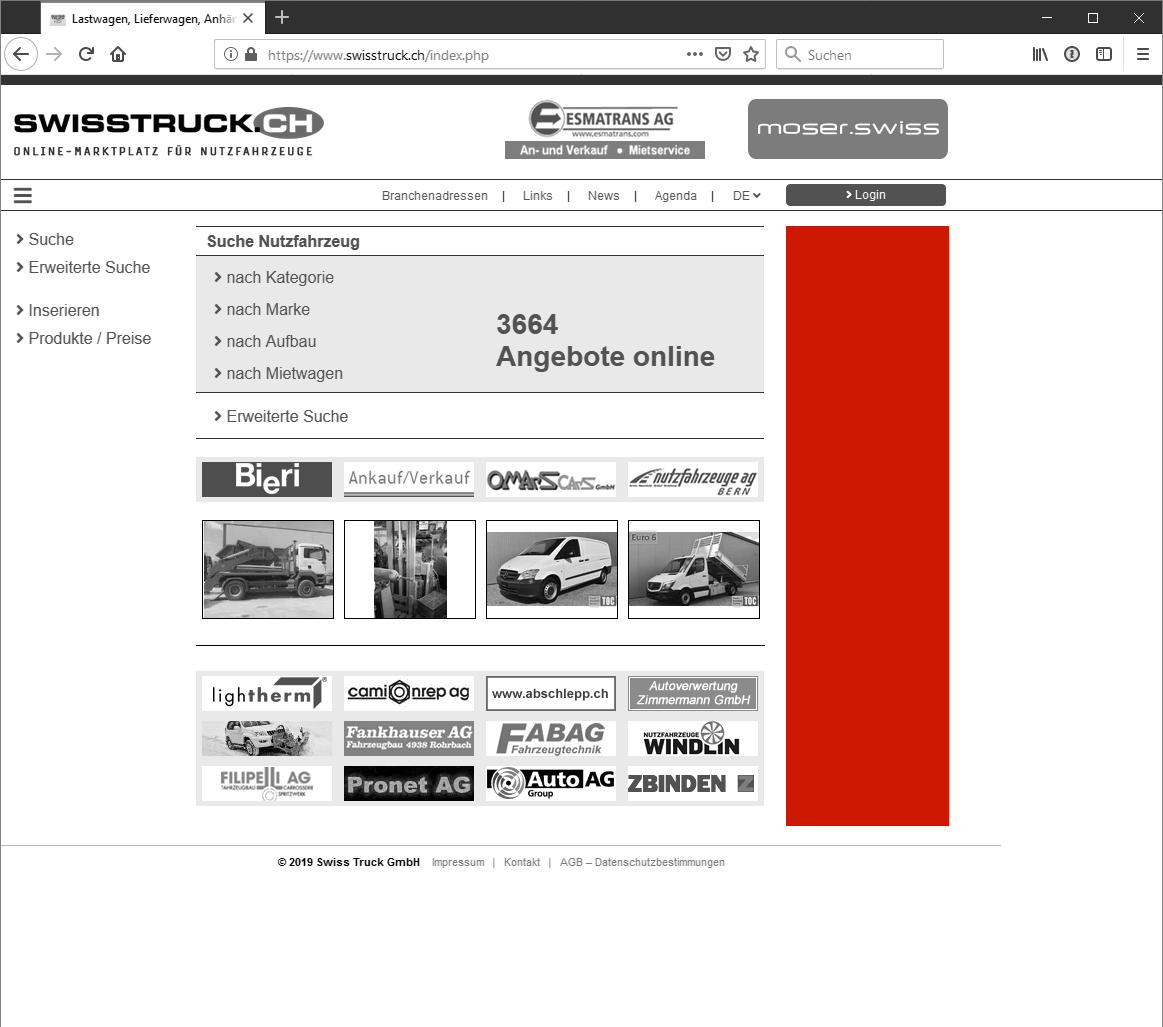The image size is (1163, 1027).
Task: Bookmark this page with the star
Action: click(751, 54)
